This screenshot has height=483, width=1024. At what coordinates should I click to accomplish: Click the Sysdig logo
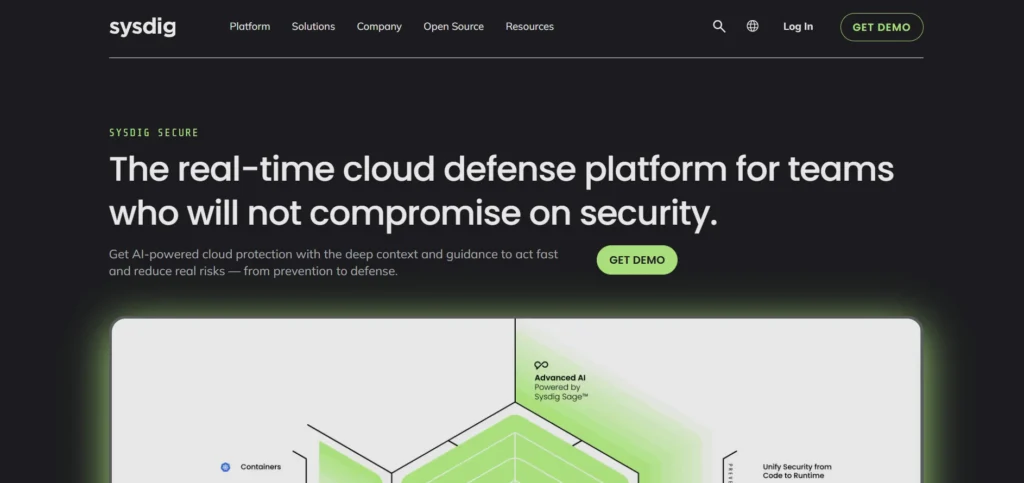point(142,27)
